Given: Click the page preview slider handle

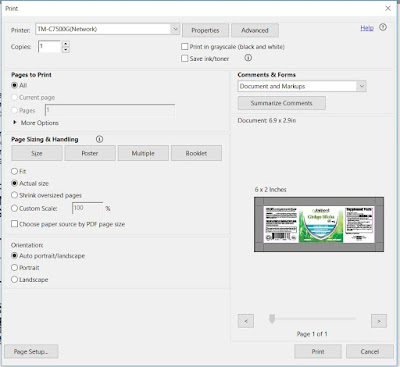Looking at the screenshot, I should (272, 319).
